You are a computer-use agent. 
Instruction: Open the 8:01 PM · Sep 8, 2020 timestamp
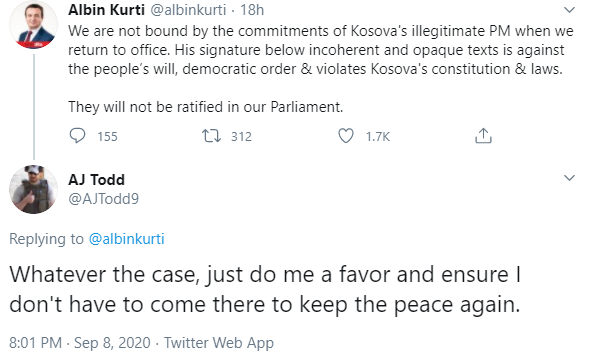[x=80, y=343]
